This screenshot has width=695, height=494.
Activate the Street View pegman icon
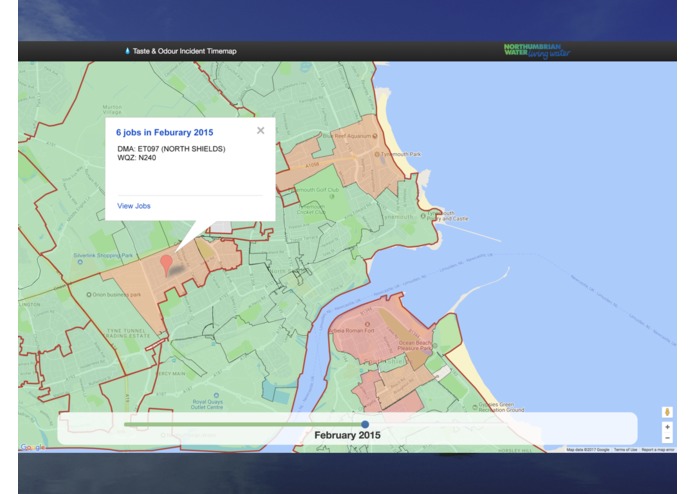(x=667, y=412)
